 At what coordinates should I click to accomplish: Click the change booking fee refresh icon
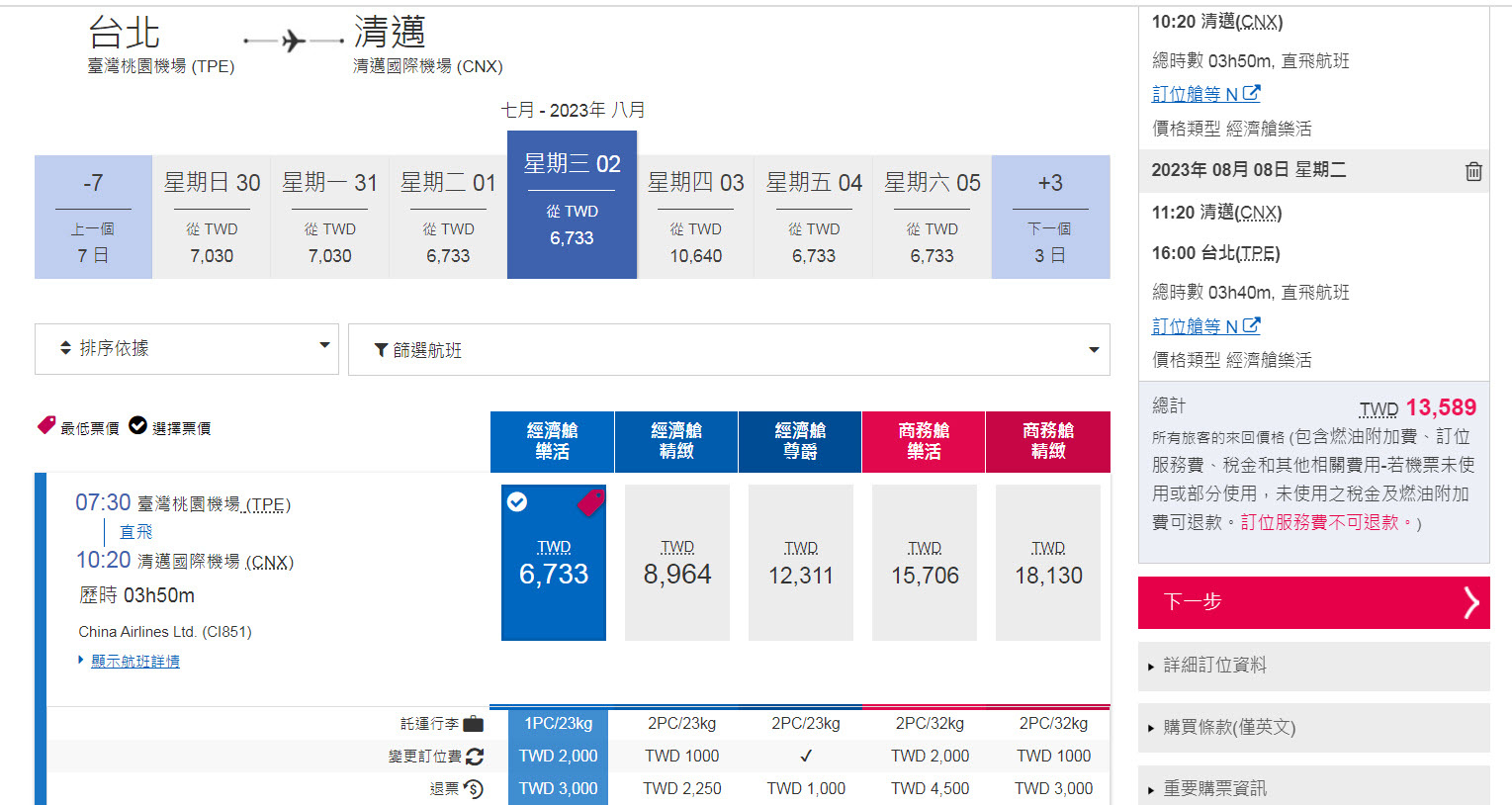[475, 757]
